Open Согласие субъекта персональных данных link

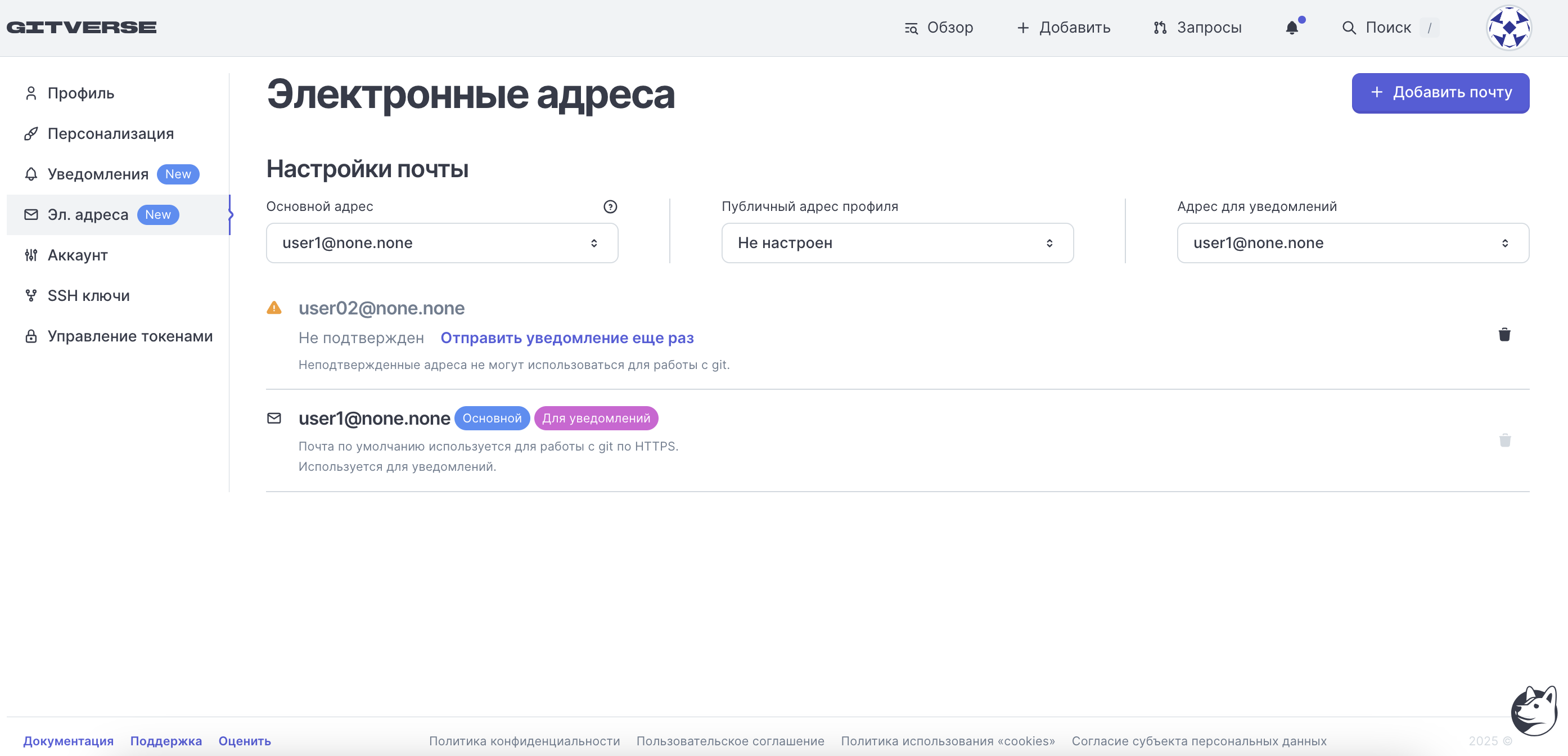tap(1199, 741)
